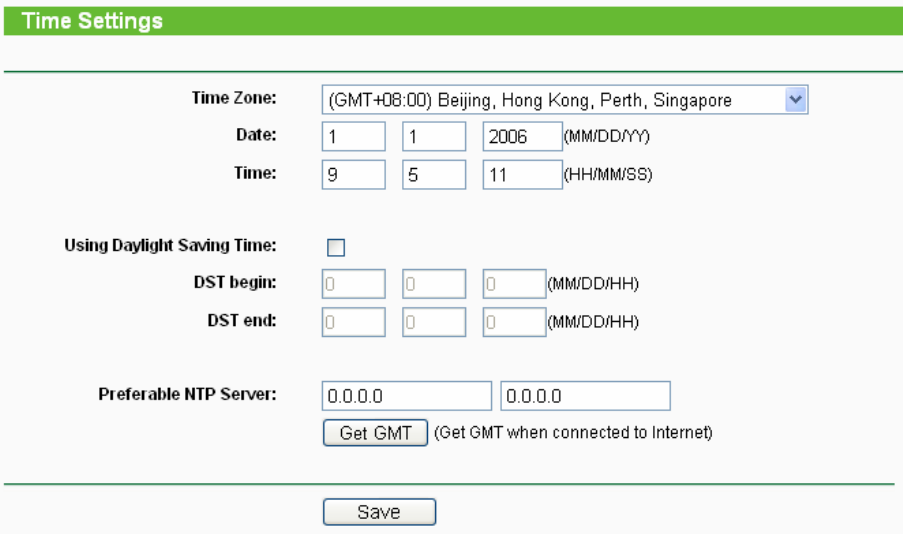The image size is (903, 534).
Task: Click the Date year field showing 2006
Action: [x=522, y=137]
